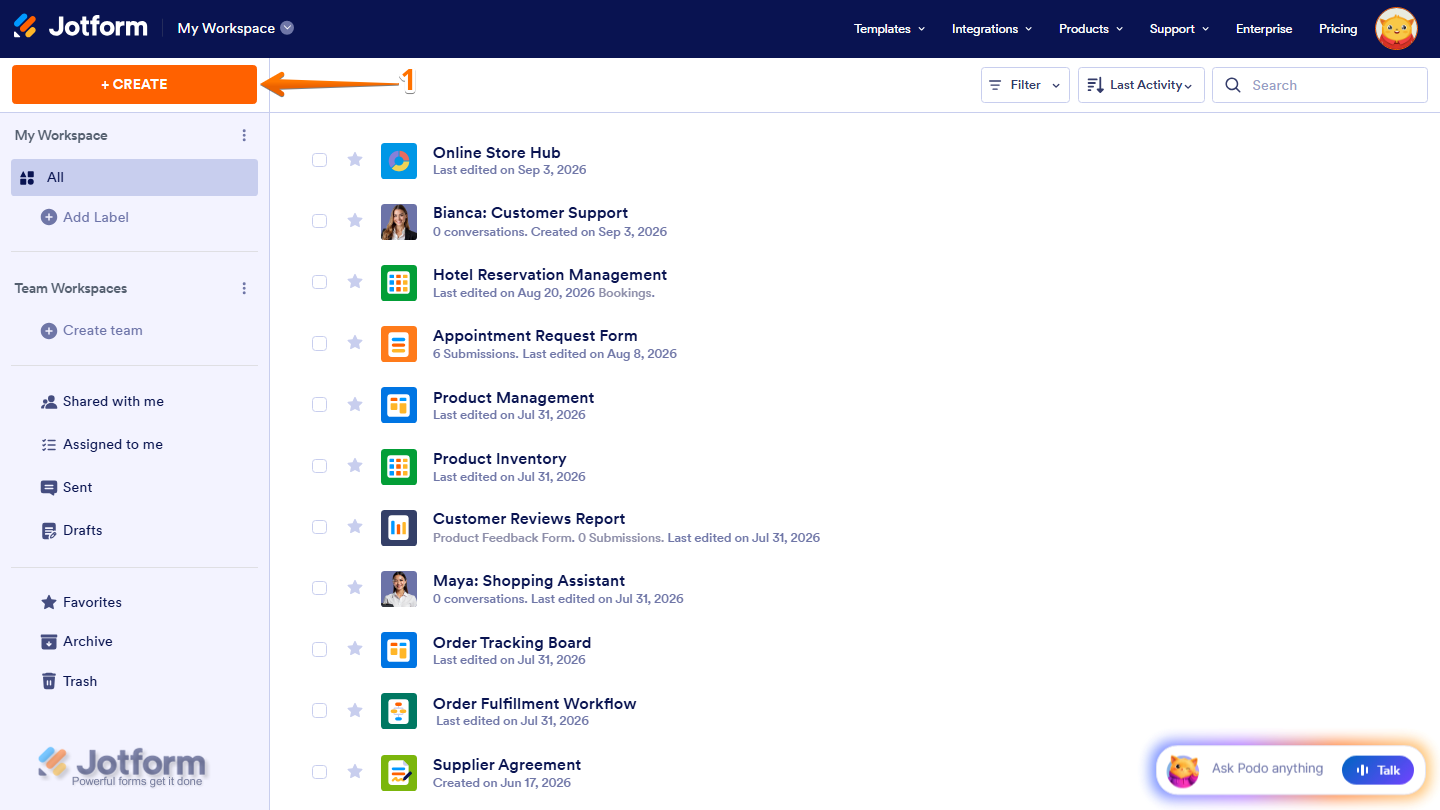Click Customer Reviews Report icon
This screenshot has width=1440, height=810.
399,528
